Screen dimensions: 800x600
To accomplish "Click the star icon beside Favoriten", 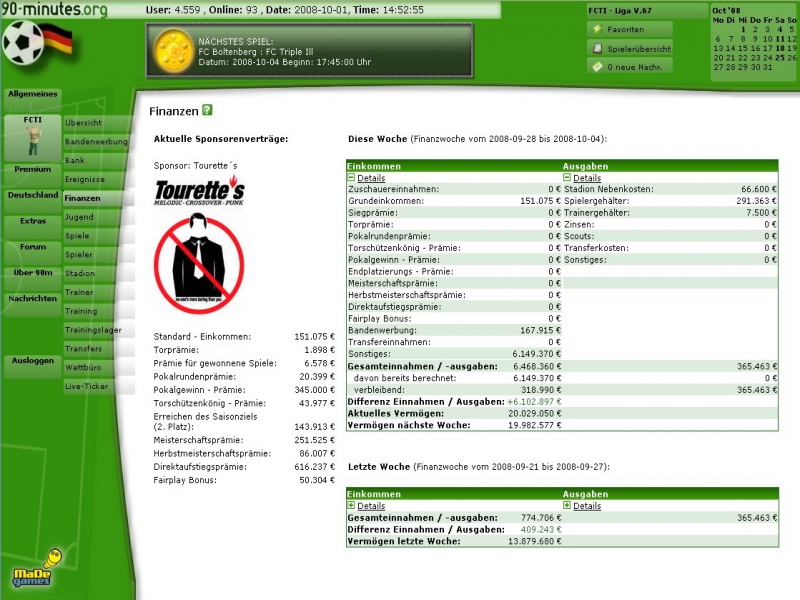I will coord(597,29).
